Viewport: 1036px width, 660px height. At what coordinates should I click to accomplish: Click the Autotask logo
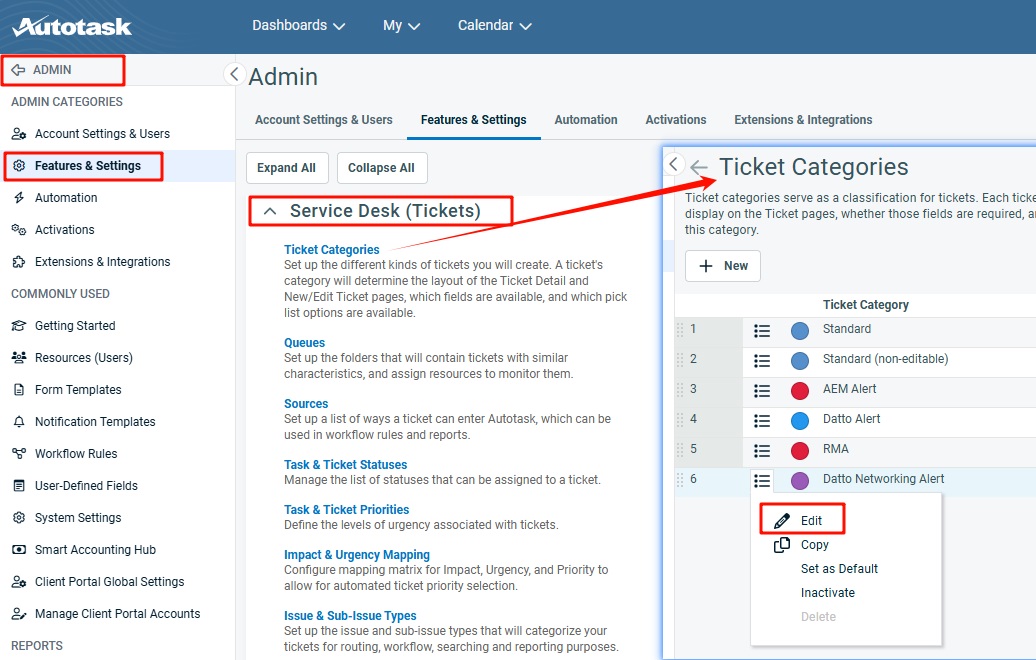[x=70, y=25]
